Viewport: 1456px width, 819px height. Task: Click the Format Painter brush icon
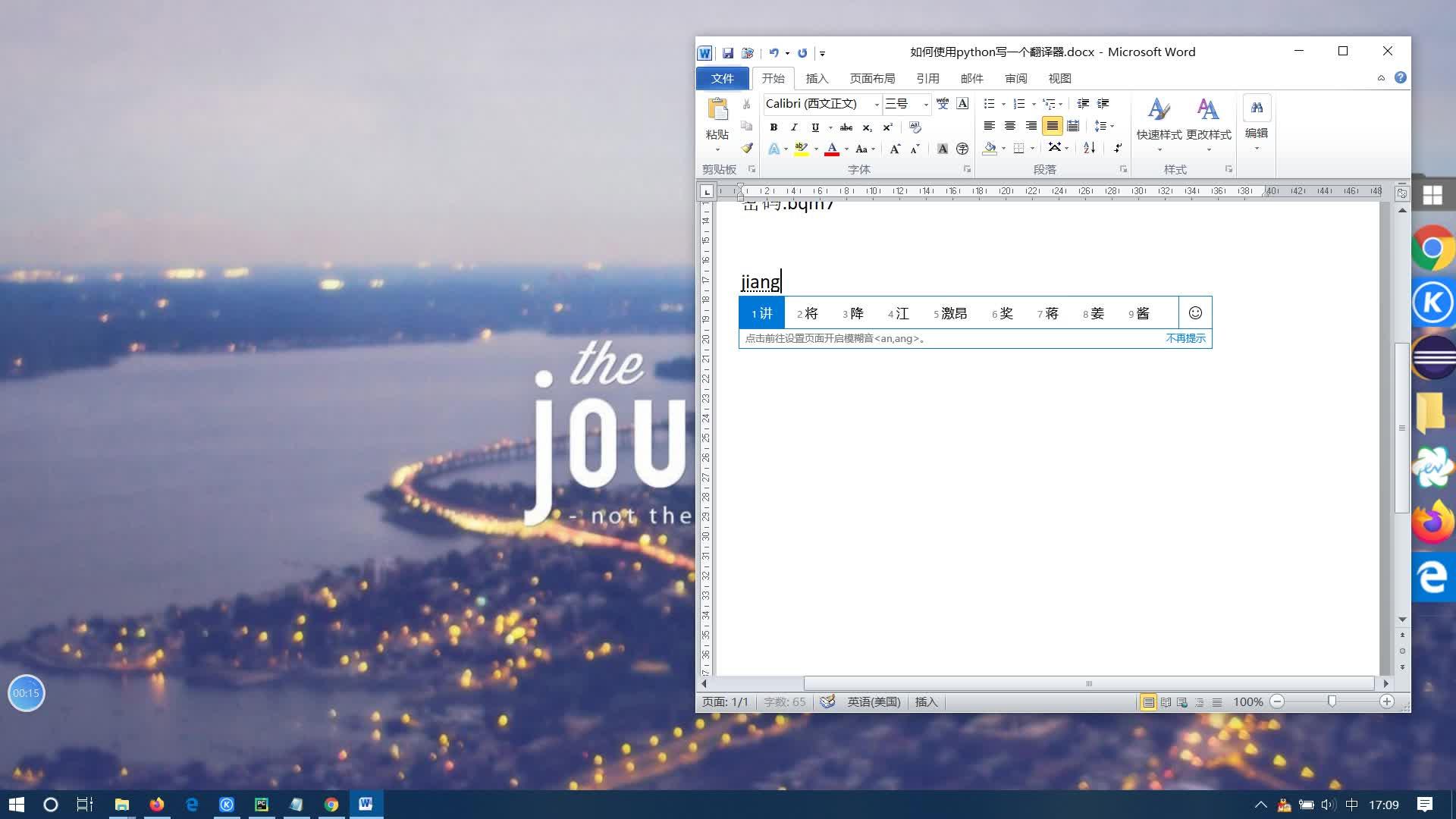747,148
